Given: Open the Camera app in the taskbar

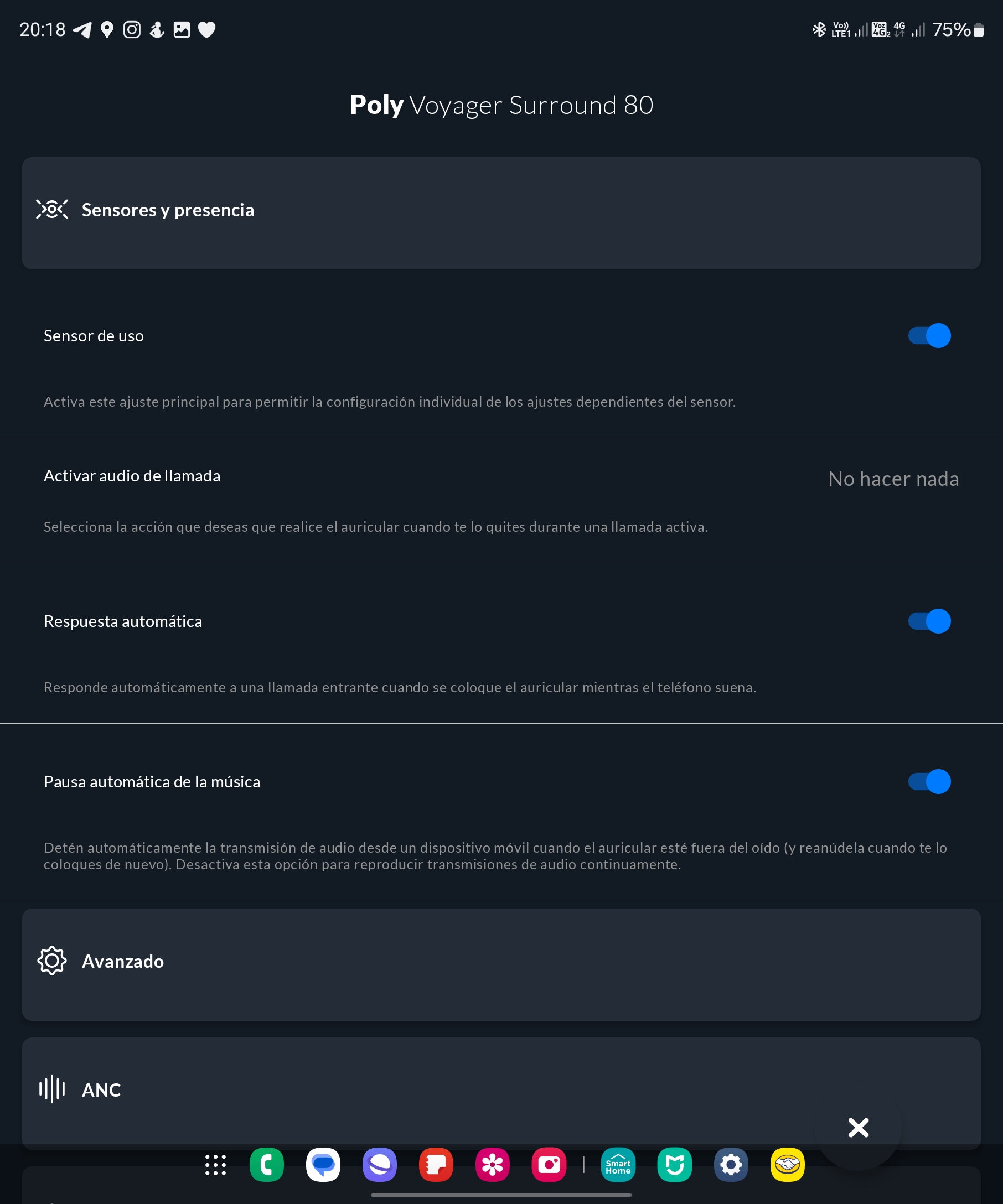Looking at the screenshot, I should click(x=549, y=1165).
